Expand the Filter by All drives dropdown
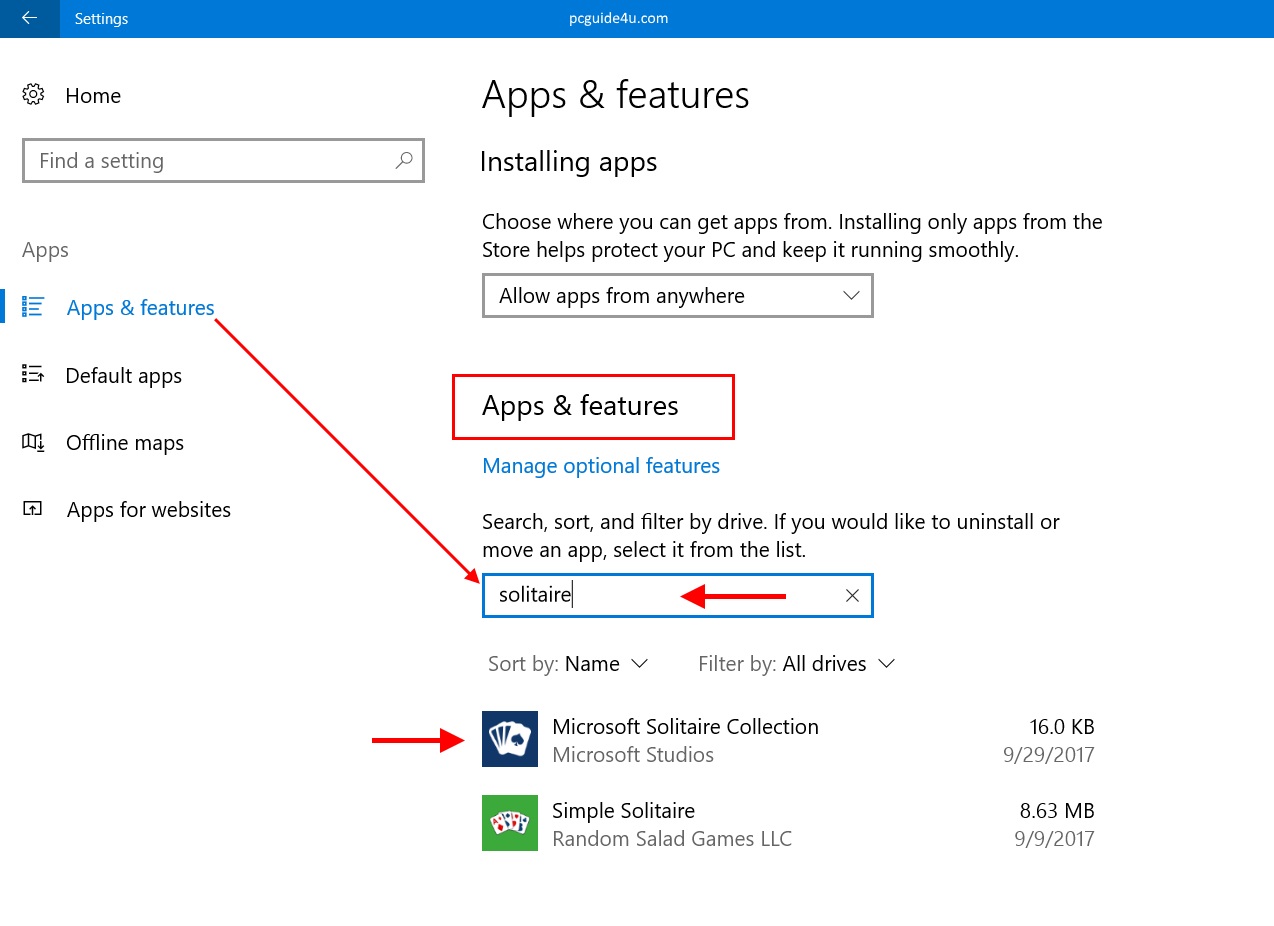Screen dimensions: 1274x926 point(837,664)
